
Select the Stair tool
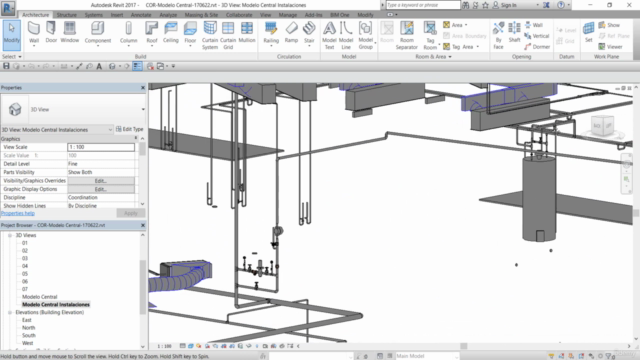coord(309,33)
